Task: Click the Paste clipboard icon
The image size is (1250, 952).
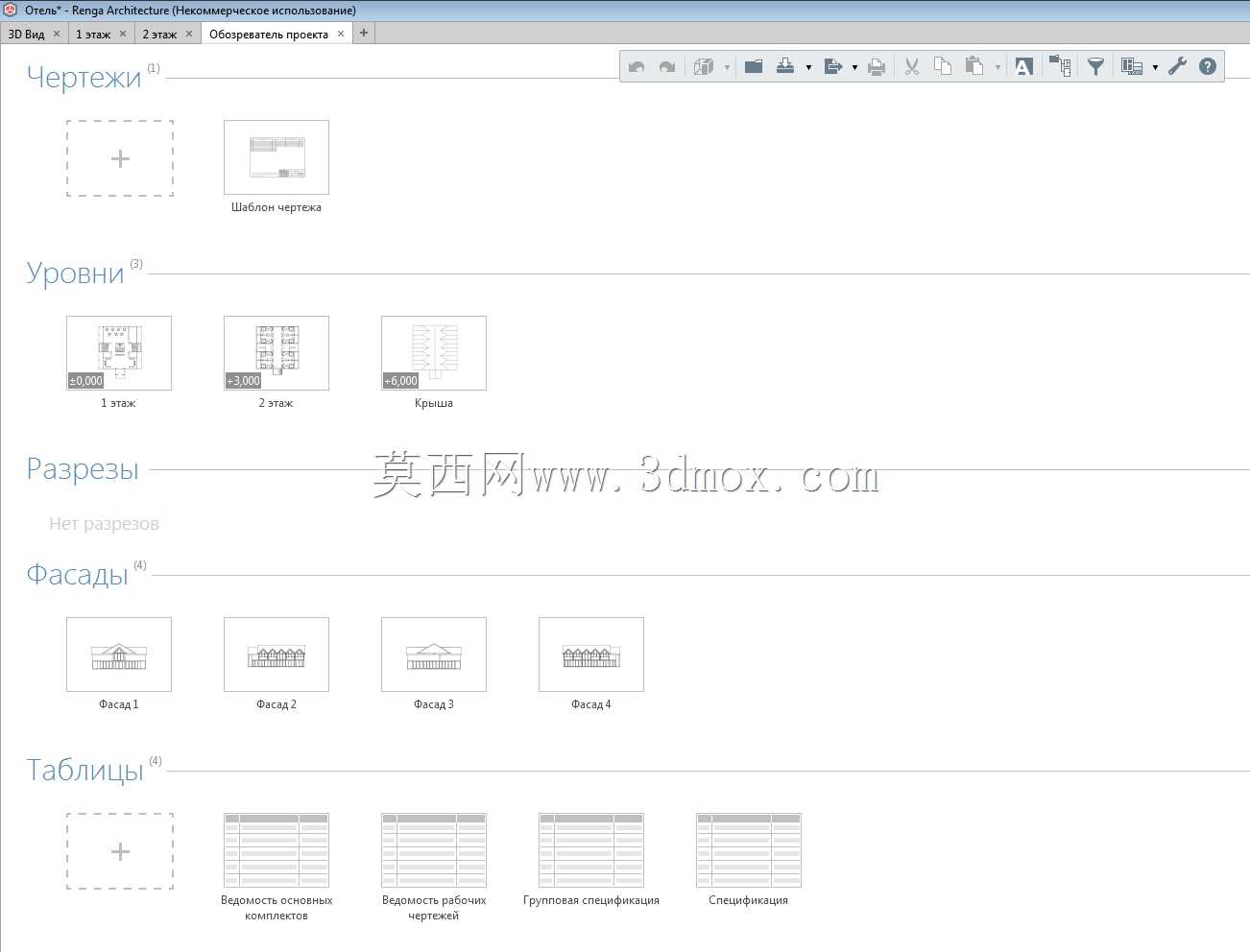Action: (x=974, y=66)
